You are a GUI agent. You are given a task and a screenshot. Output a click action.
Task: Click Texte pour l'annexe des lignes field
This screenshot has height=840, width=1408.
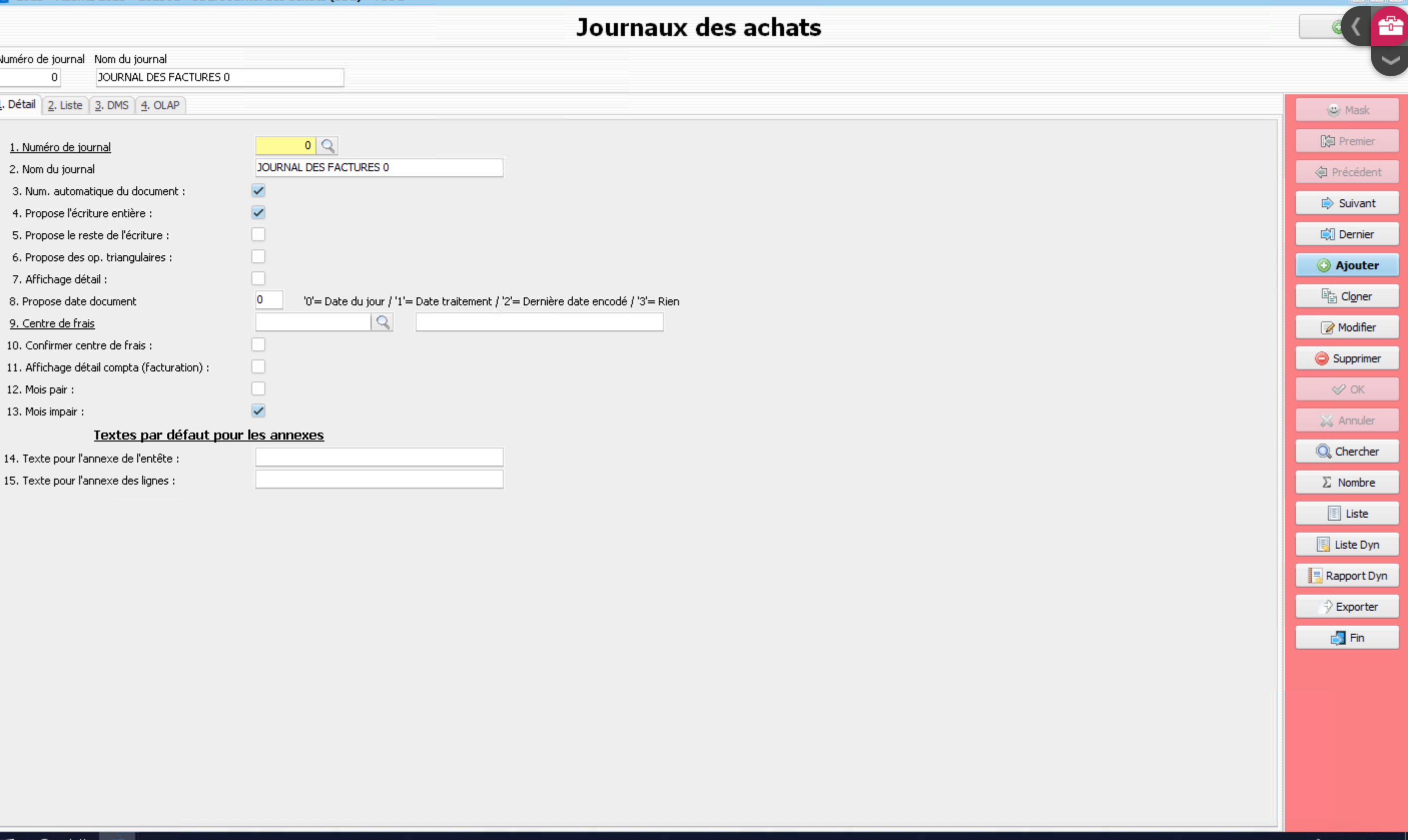coord(379,480)
